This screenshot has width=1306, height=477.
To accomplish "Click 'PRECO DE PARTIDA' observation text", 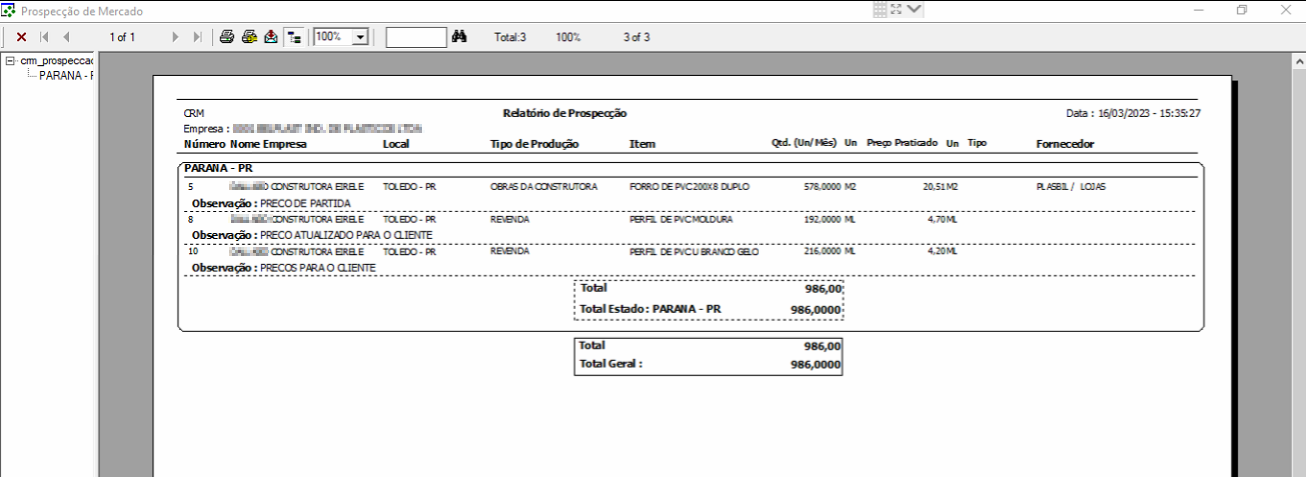I will [305, 203].
